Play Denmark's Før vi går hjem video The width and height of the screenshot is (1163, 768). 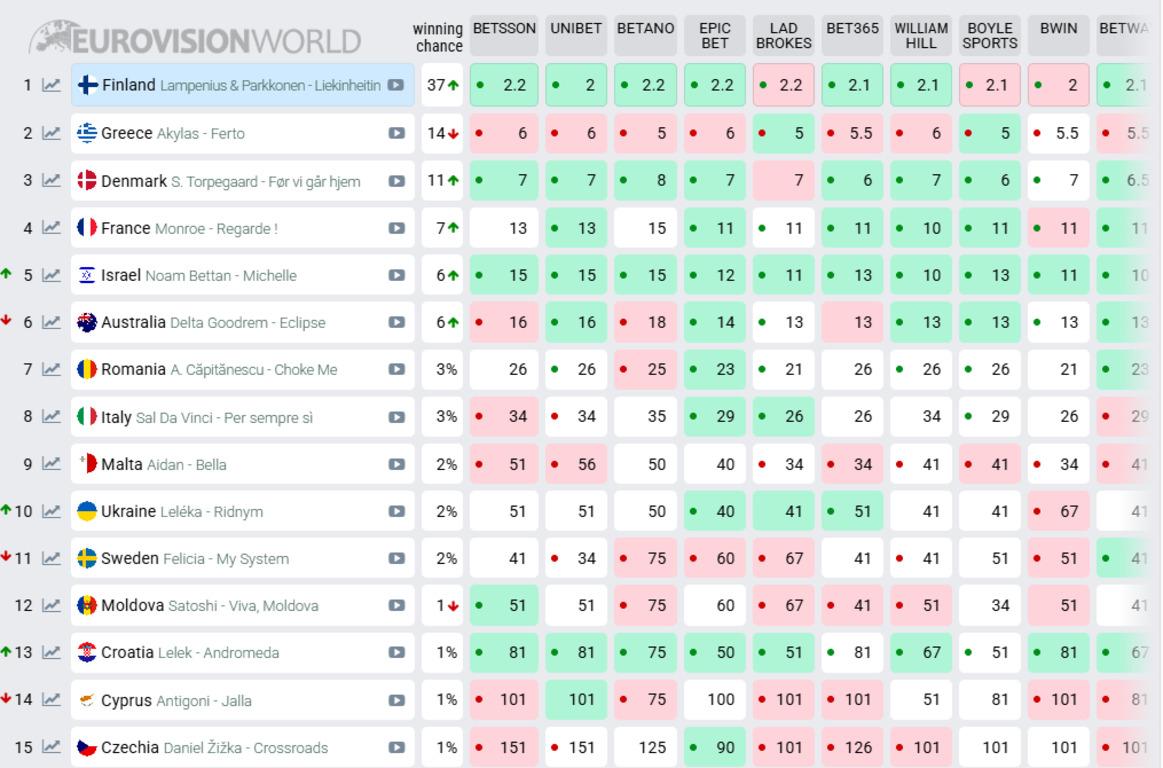396,181
